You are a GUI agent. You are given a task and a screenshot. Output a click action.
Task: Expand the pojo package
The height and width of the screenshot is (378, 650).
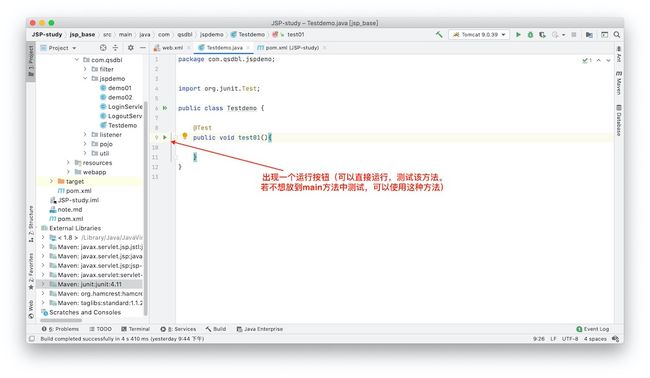point(85,144)
